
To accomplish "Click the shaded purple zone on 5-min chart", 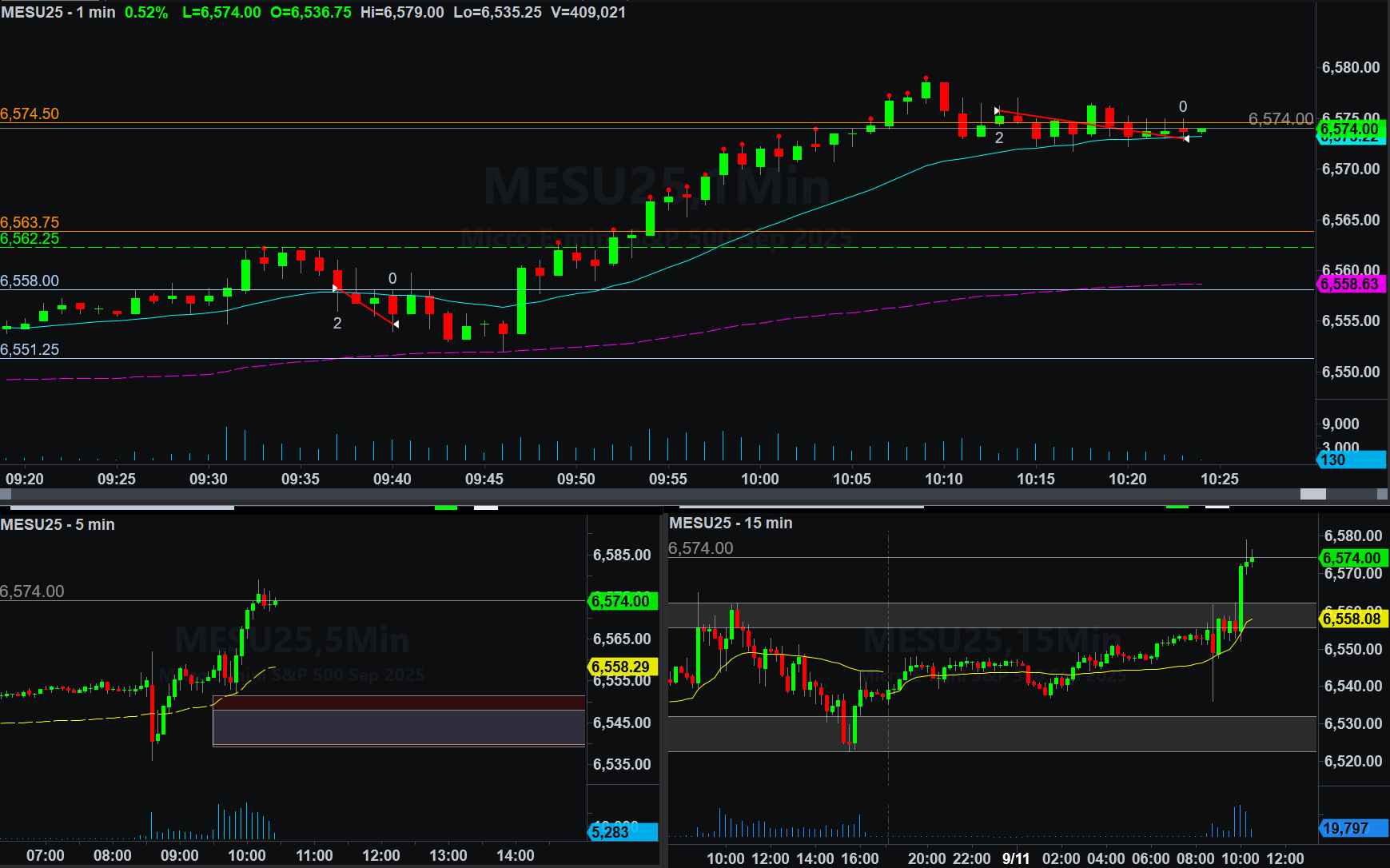I will [x=398, y=727].
